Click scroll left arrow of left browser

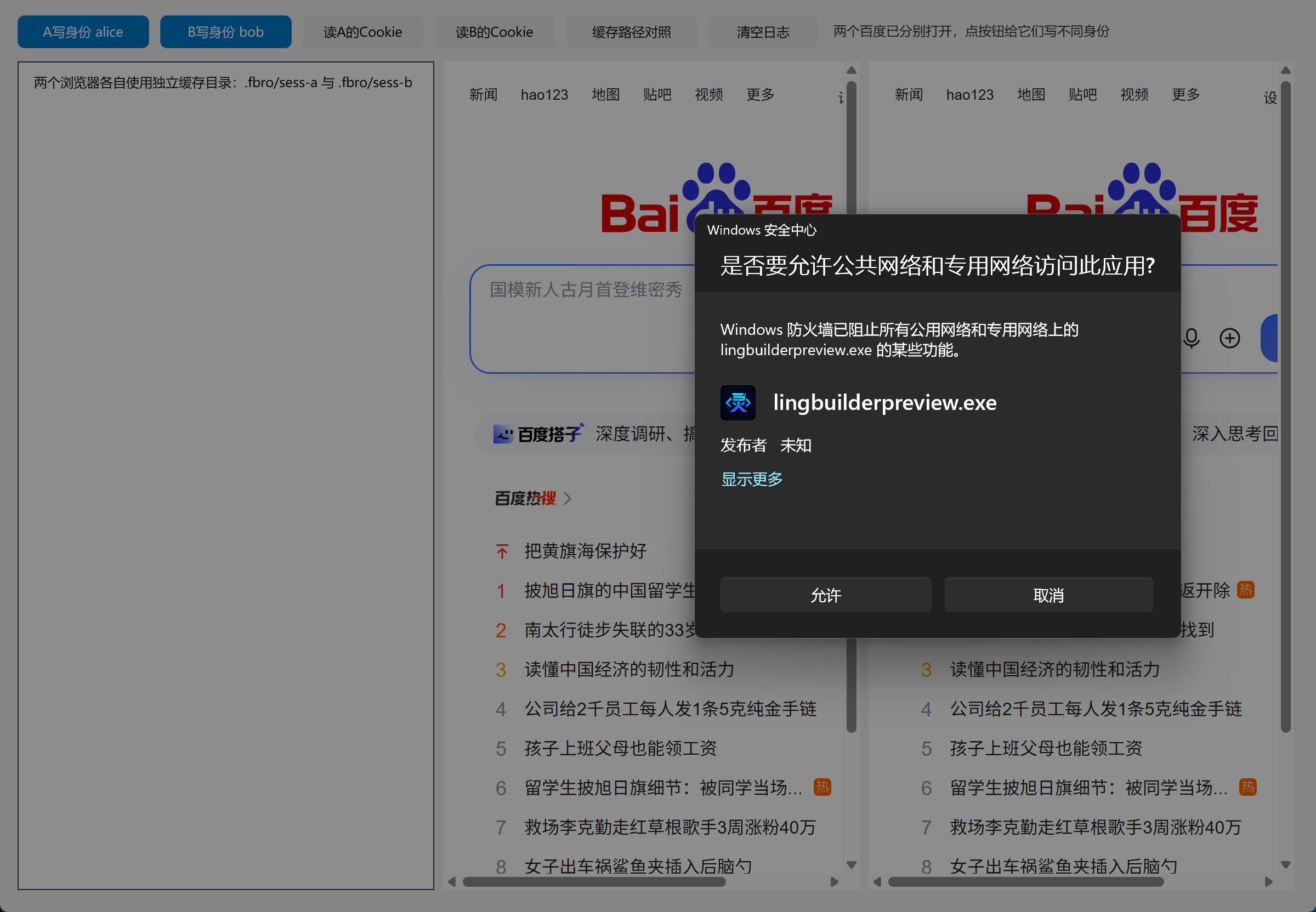tap(452, 882)
